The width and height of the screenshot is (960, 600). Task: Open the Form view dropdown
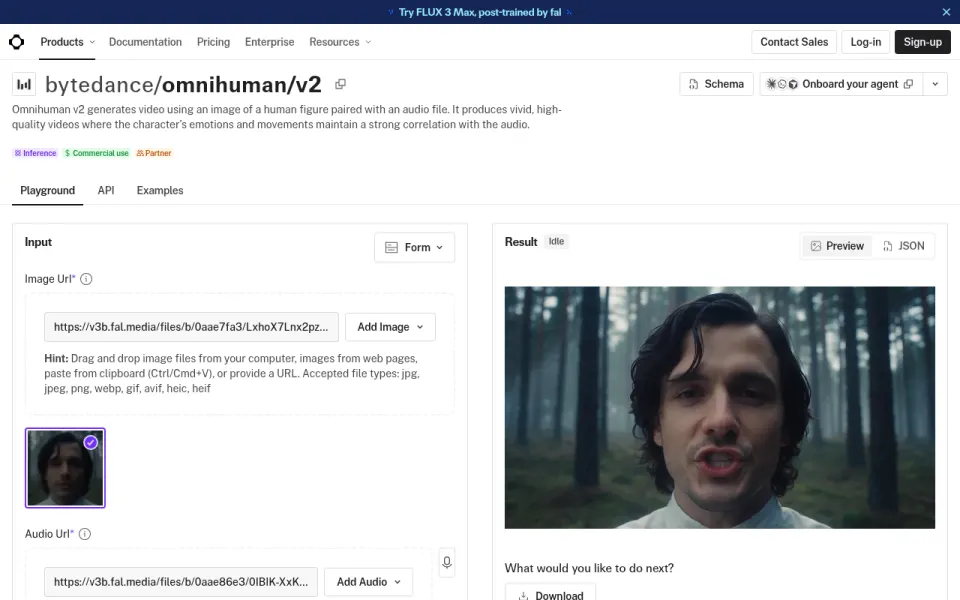coord(414,247)
